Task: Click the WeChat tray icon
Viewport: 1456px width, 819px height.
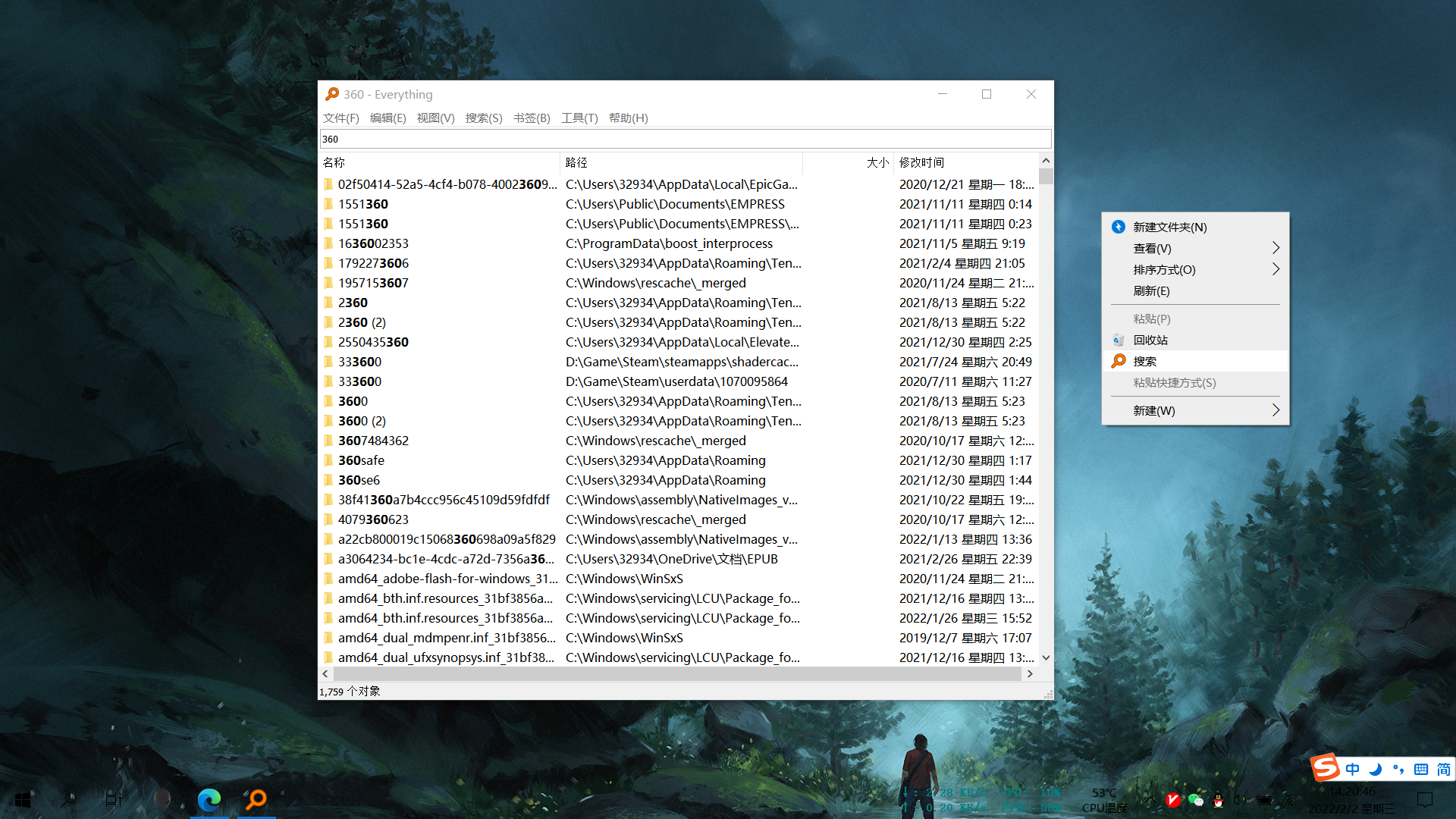Action: click(x=1196, y=800)
